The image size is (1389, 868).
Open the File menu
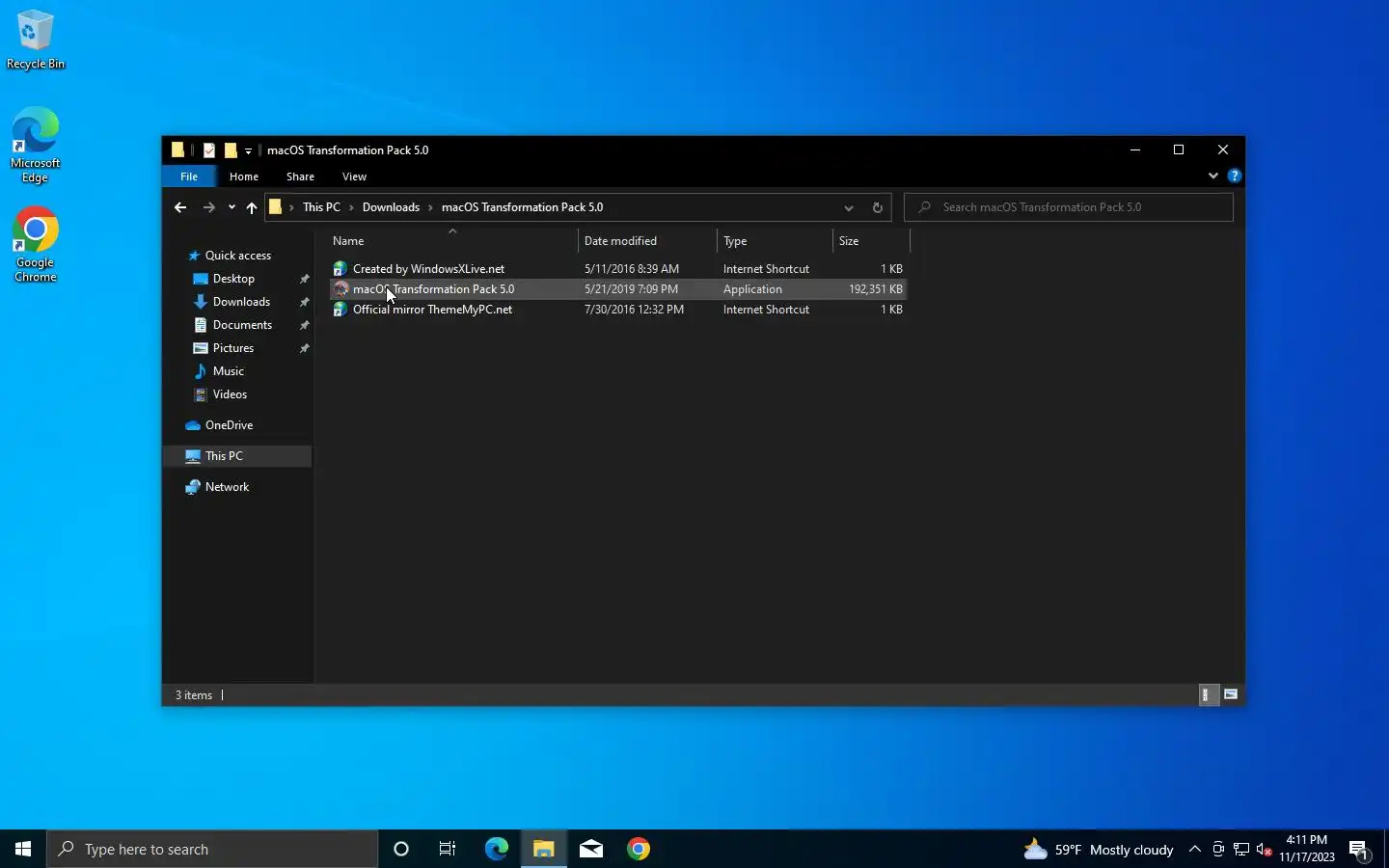(189, 176)
